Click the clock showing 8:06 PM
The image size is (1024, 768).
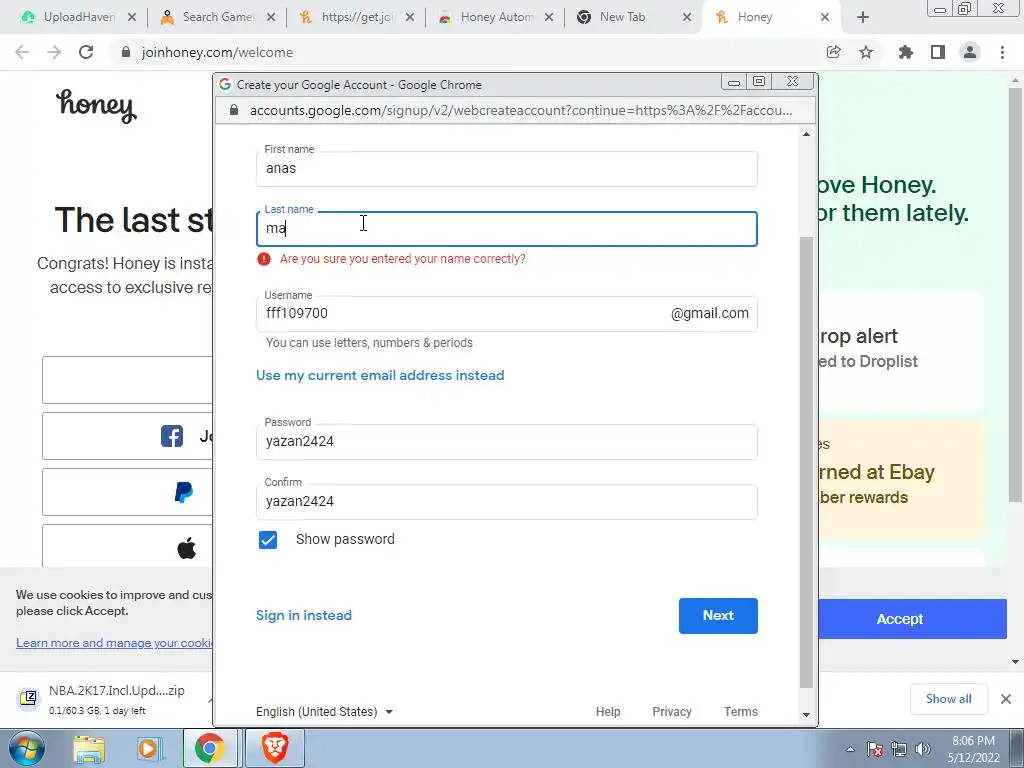pos(974,749)
